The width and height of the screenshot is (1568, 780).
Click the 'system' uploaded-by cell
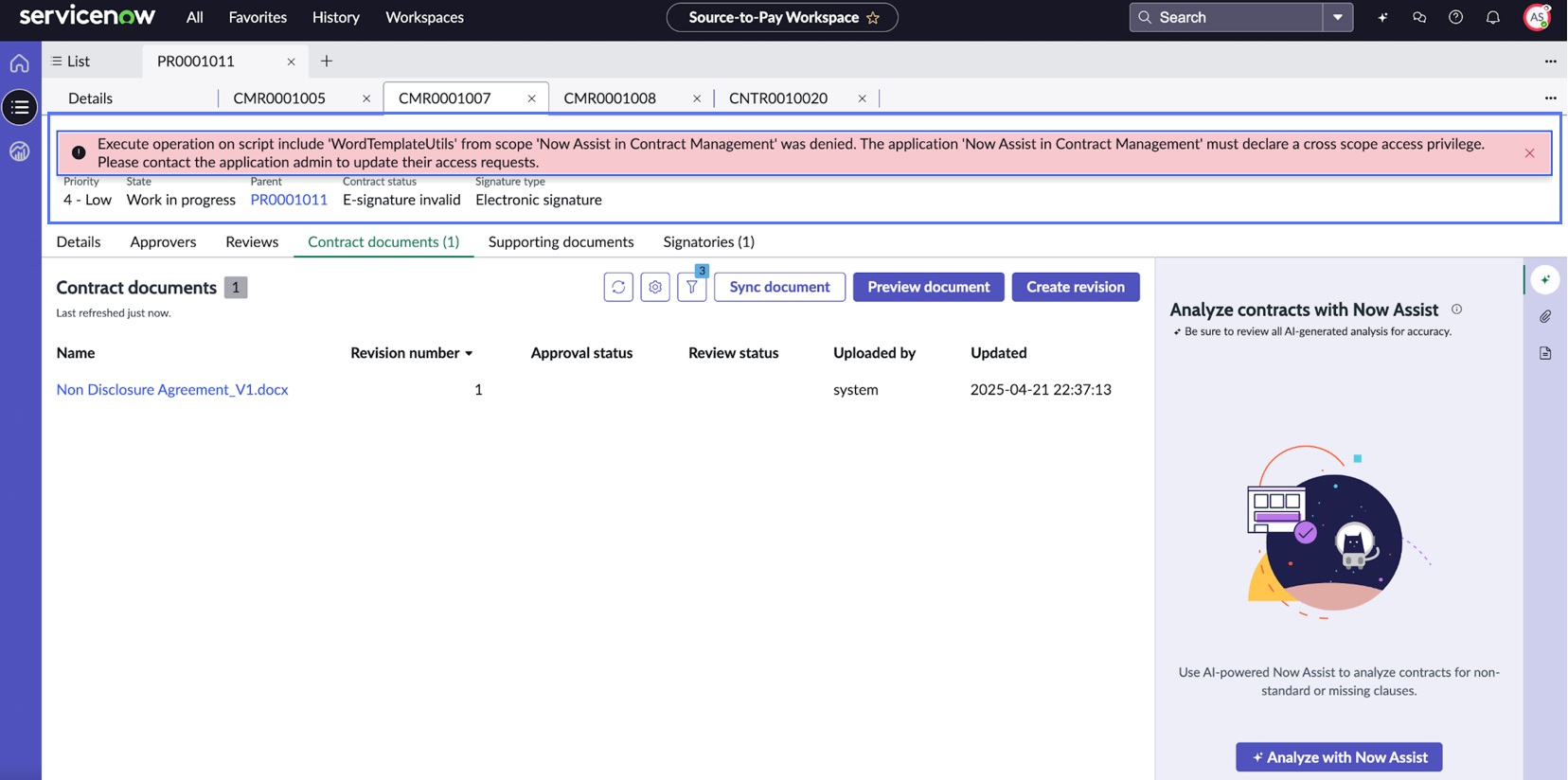pos(856,390)
